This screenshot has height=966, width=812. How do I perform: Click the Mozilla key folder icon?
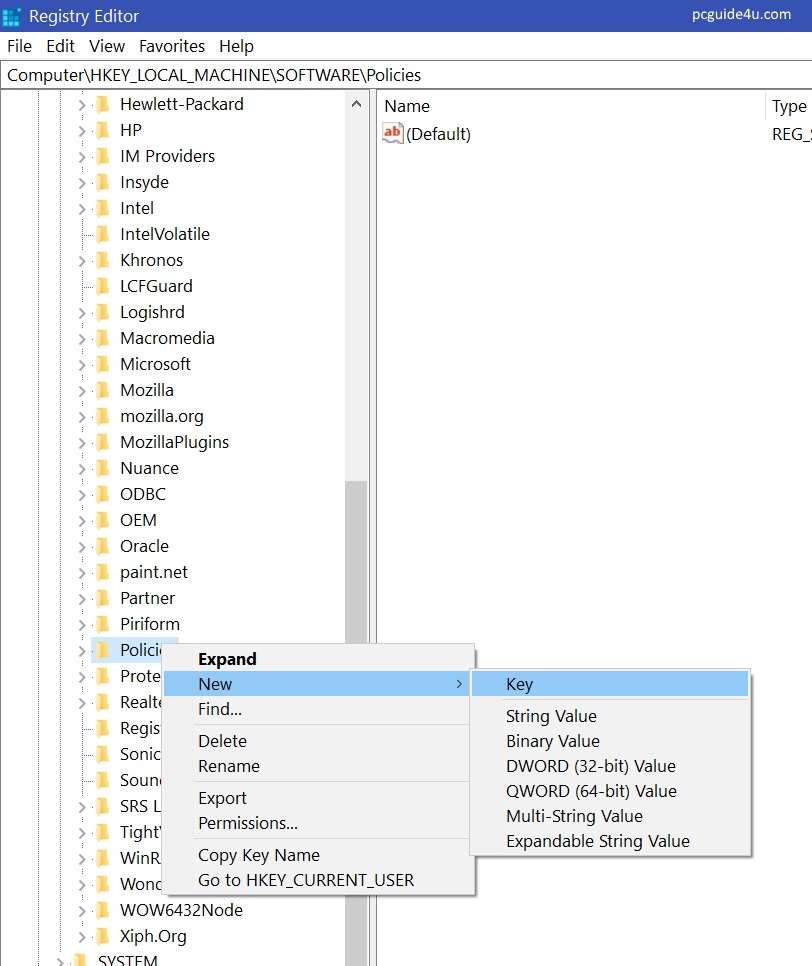pyautogui.click(x=102, y=390)
